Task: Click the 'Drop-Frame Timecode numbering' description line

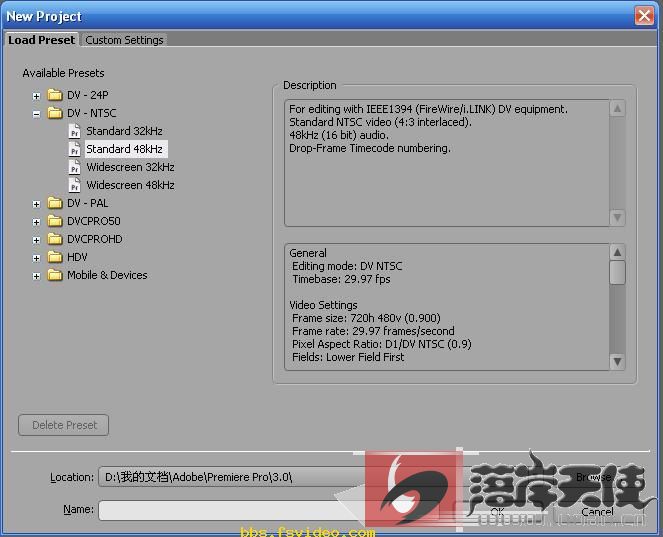Action: point(370,148)
